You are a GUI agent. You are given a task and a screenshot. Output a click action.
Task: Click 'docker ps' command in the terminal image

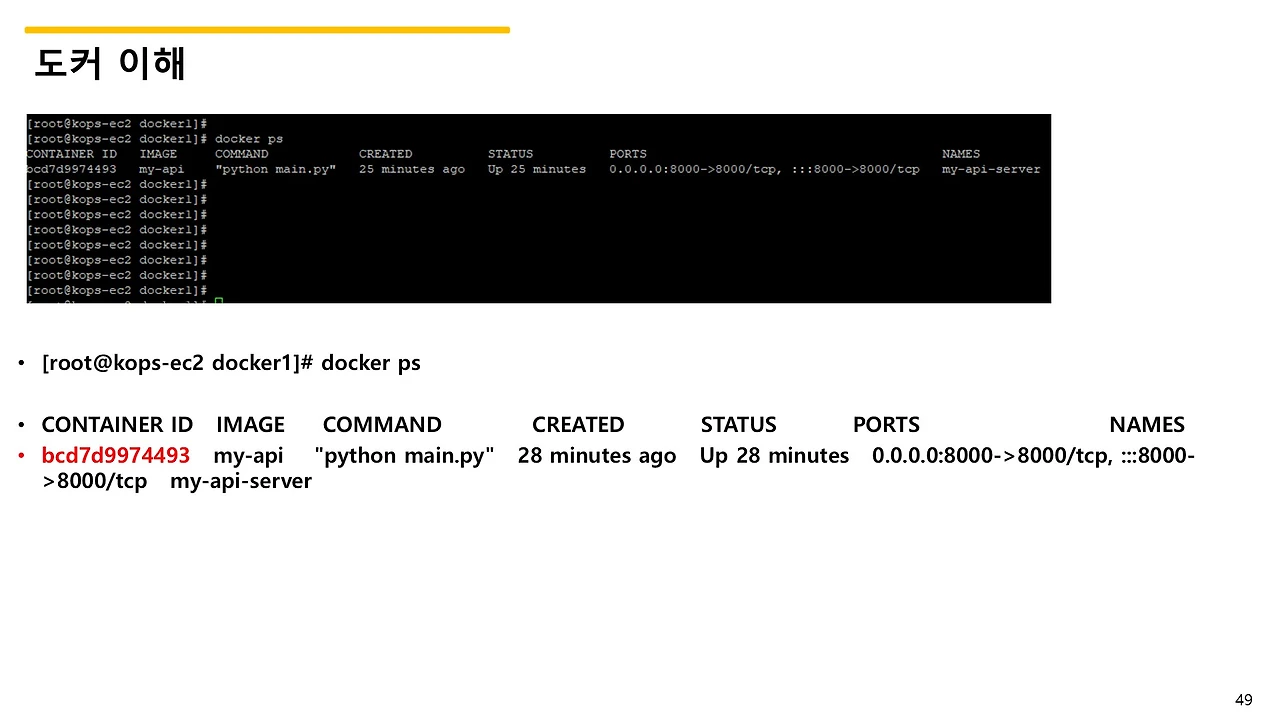[x=249, y=139]
